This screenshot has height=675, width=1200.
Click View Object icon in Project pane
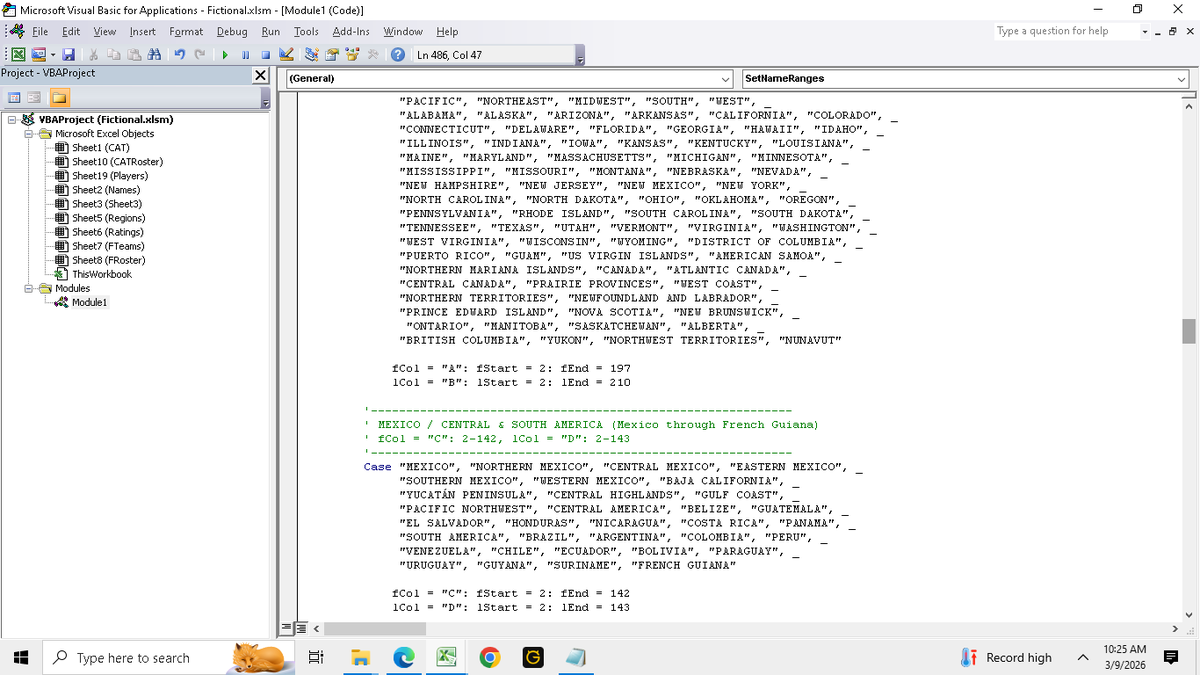pos(34,97)
